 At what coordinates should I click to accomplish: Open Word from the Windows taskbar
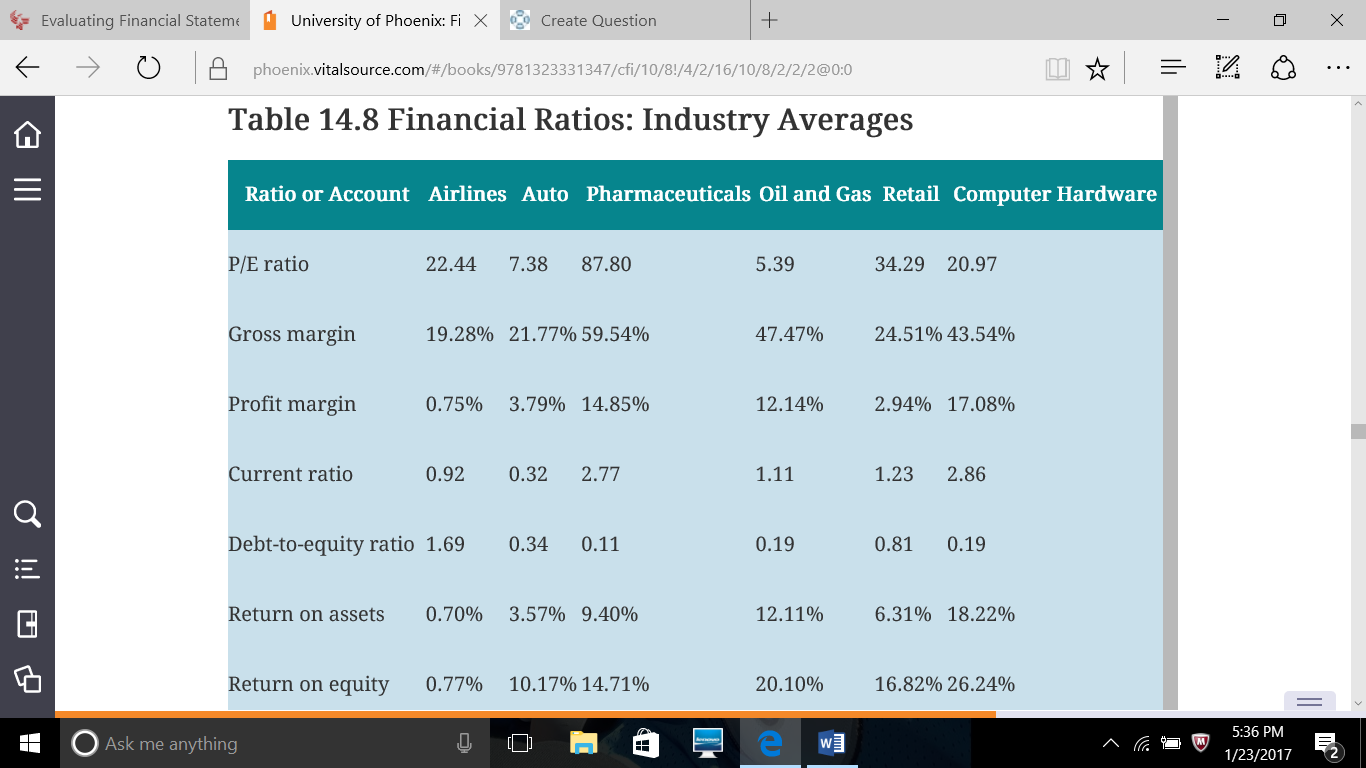830,743
